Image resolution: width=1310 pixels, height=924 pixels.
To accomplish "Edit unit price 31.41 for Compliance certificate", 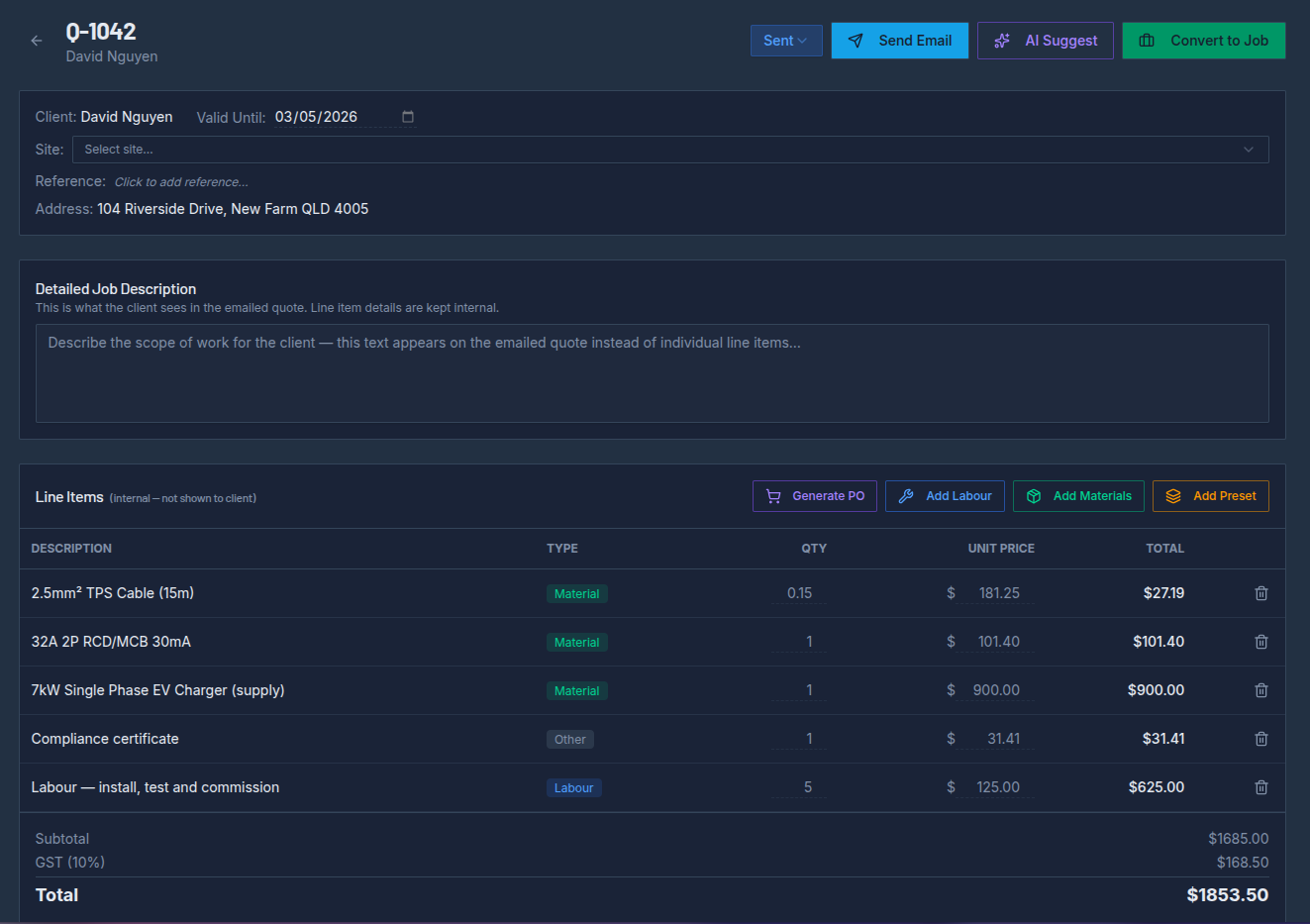I will tap(996, 739).
